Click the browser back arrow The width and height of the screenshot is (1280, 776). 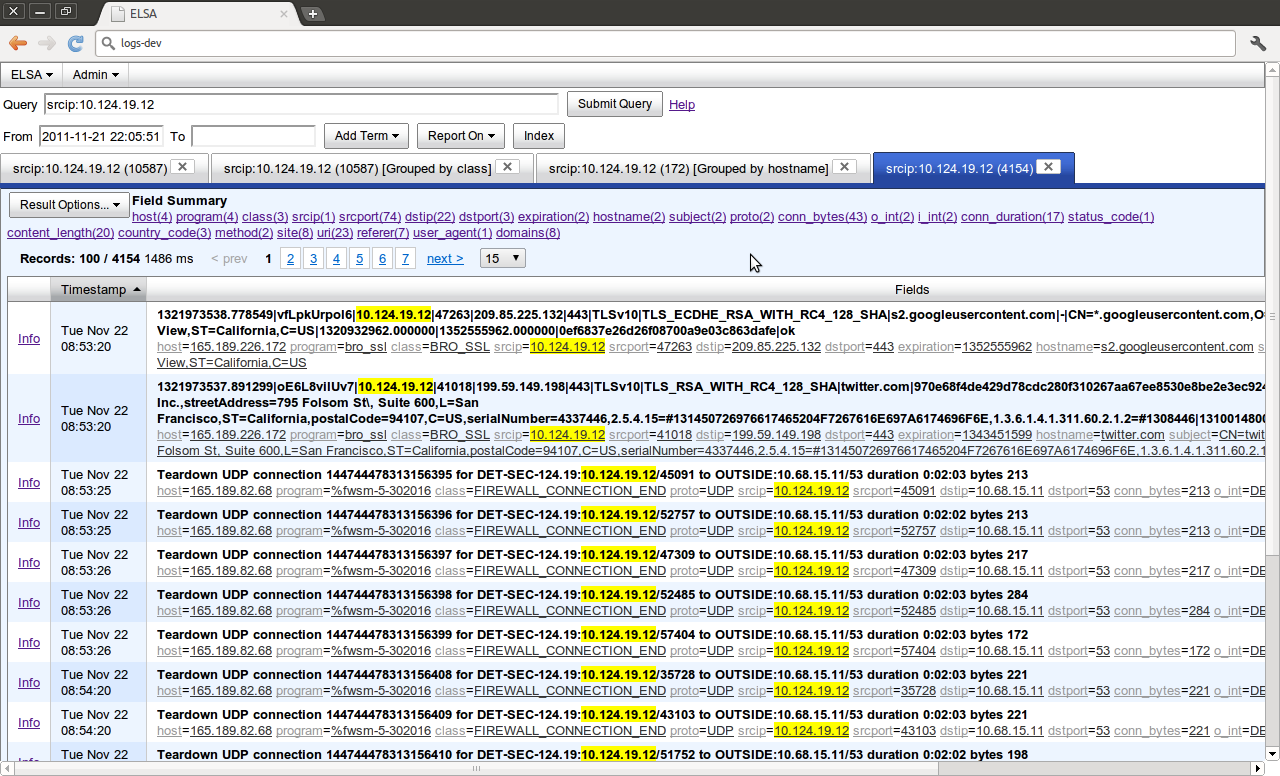[x=18, y=43]
